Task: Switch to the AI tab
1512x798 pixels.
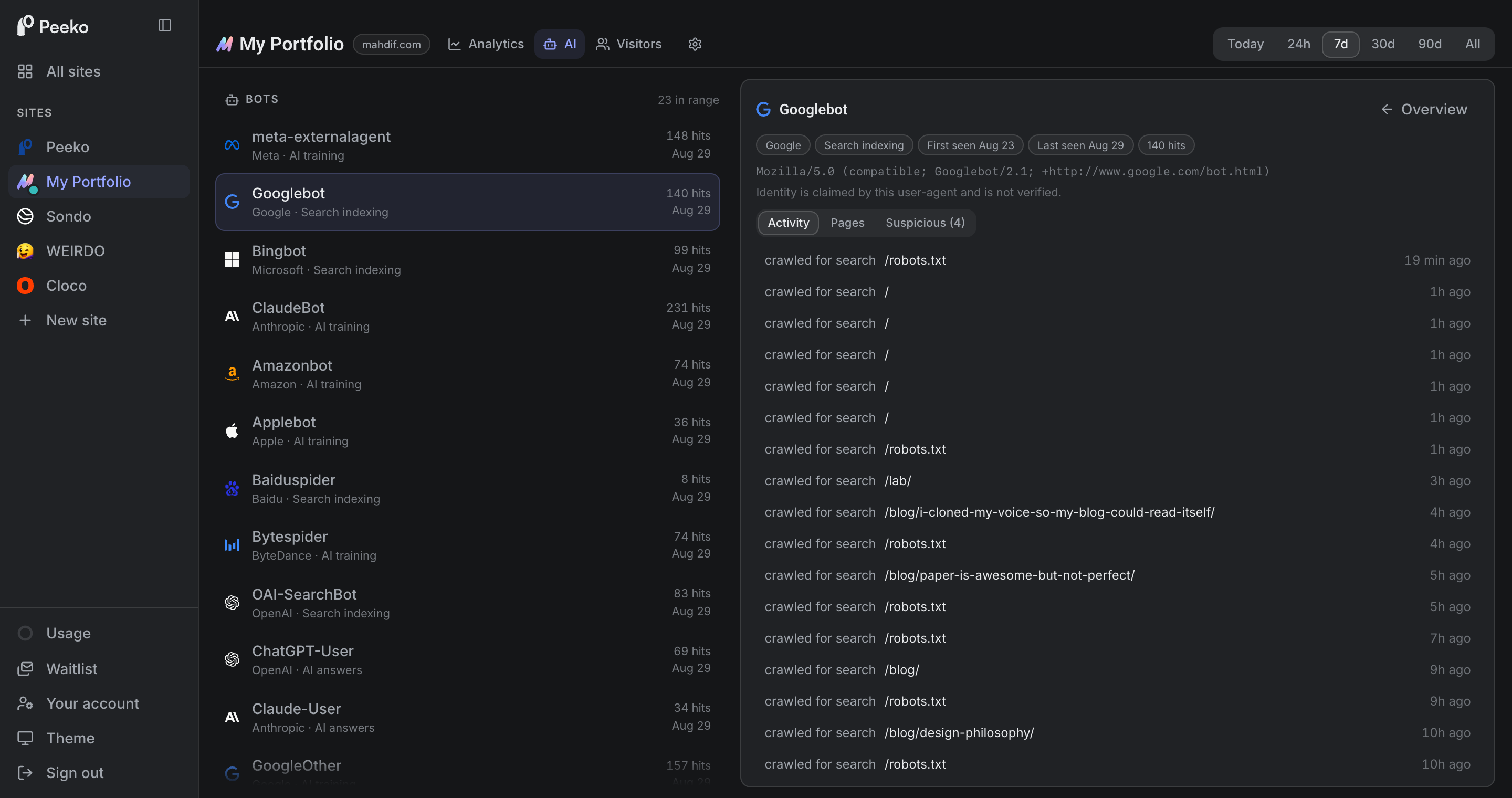Action: [x=559, y=44]
